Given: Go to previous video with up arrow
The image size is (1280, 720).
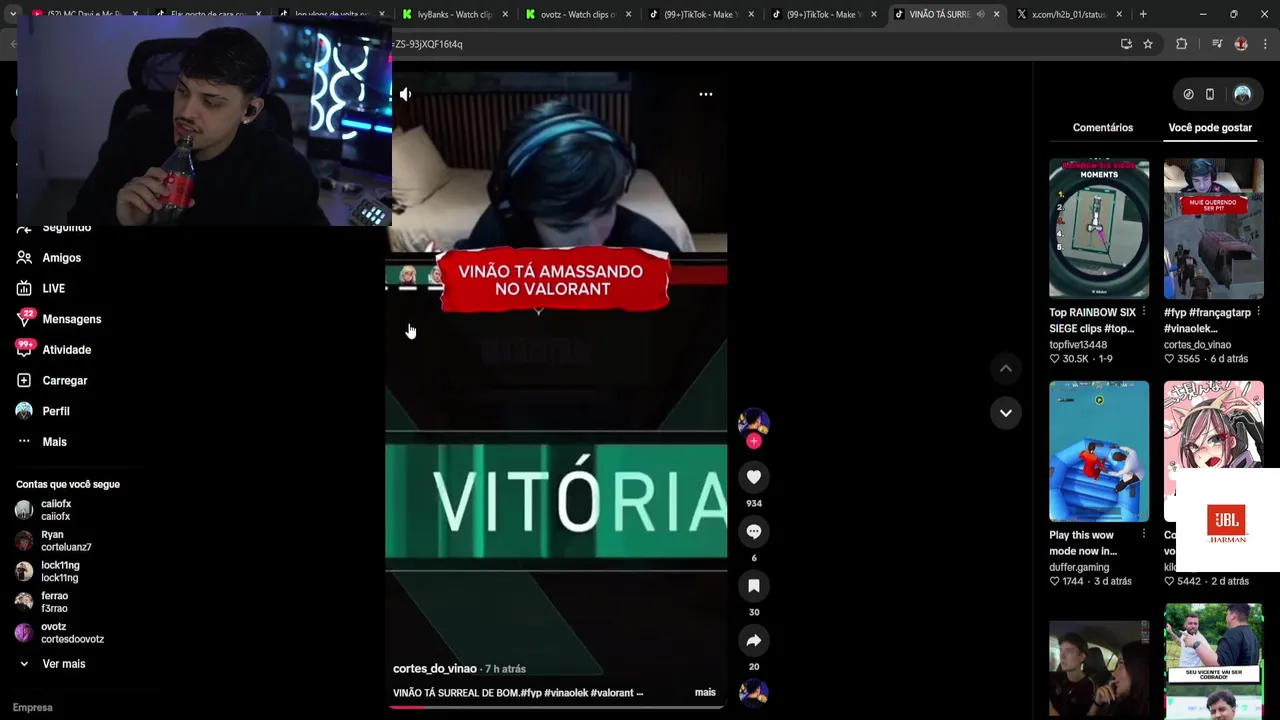Looking at the screenshot, I should point(1006,369).
